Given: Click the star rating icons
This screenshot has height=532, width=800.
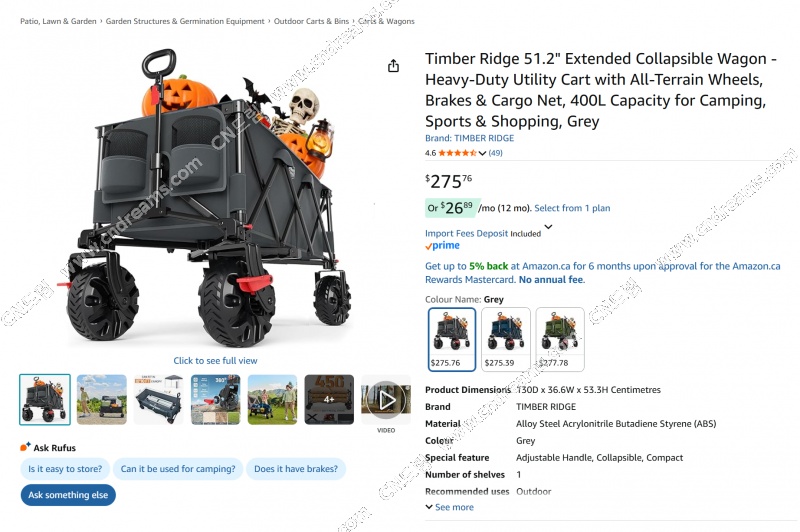Looking at the screenshot, I should (x=457, y=153).
